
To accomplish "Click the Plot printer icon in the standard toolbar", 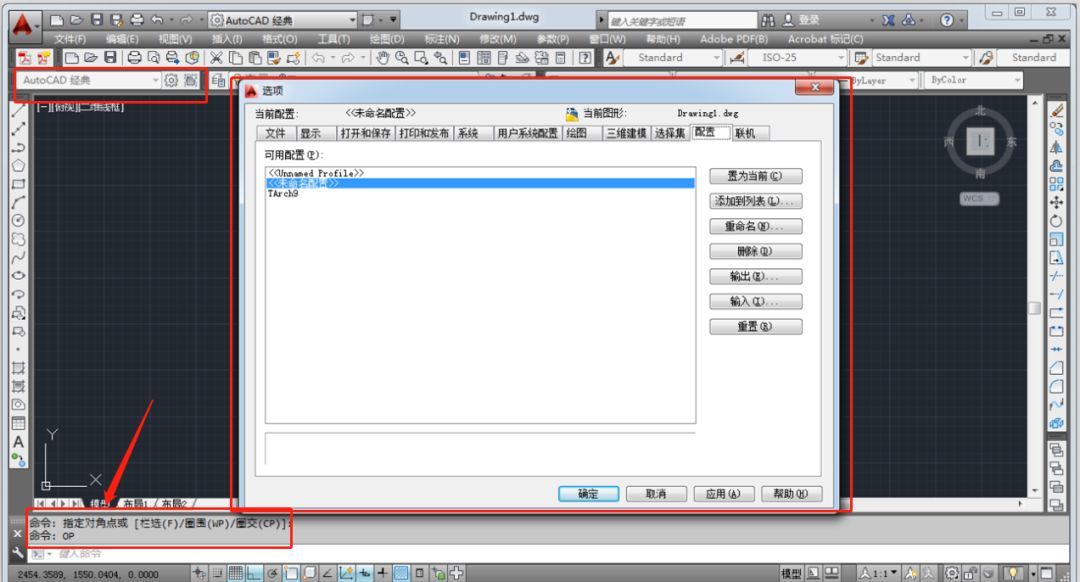I will point(134,58).
